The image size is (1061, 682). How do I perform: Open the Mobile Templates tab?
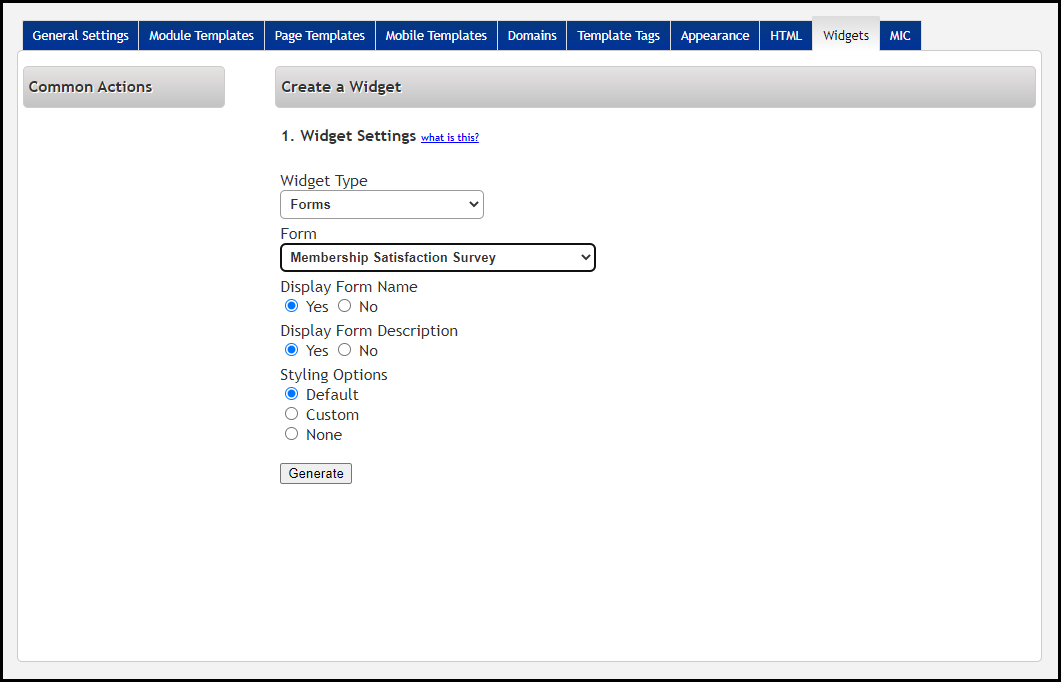pos(436,36)
